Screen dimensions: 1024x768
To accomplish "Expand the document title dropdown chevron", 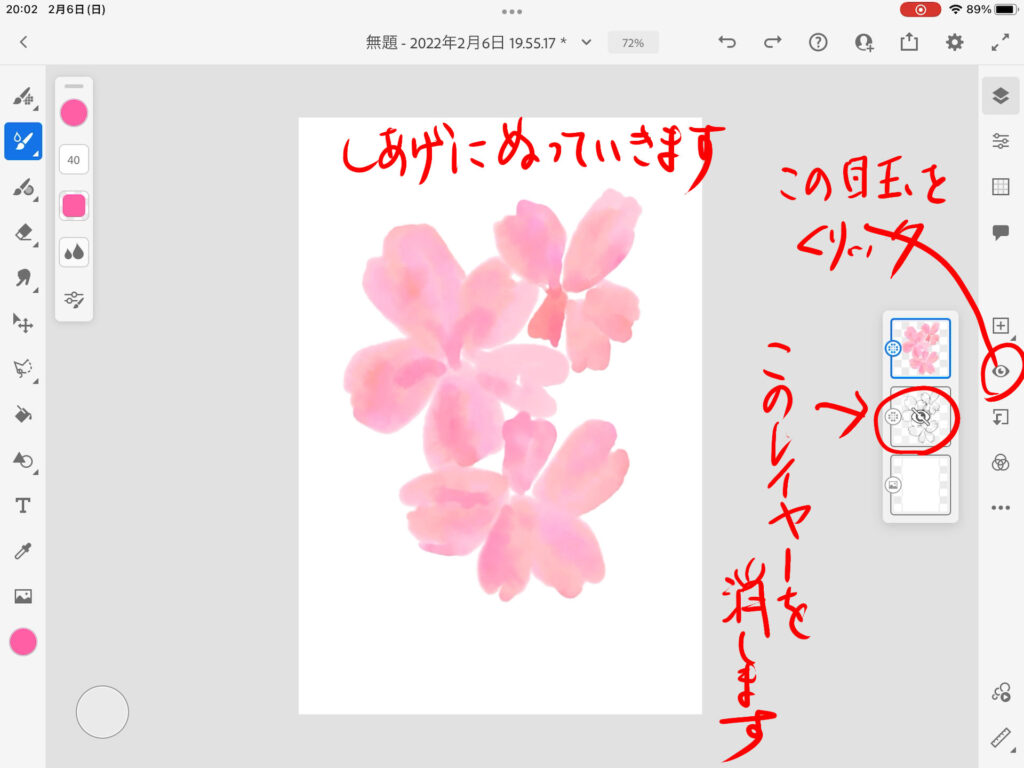I will (587, 42).
